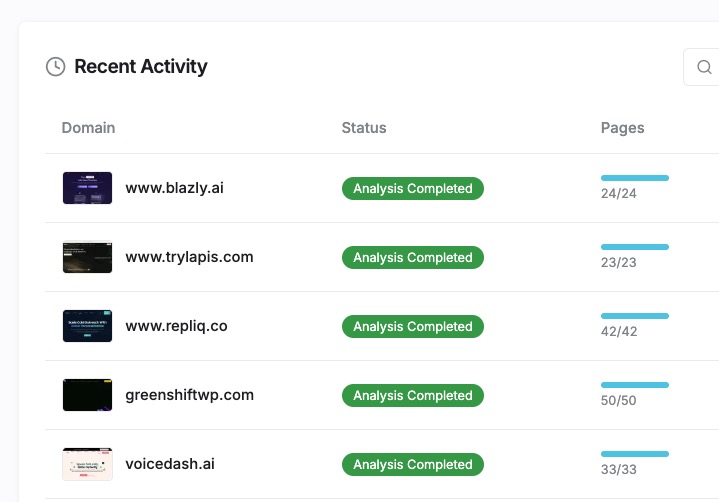Click the 23/23 pages progress bar
The image size is (719, 502).
pos(634,247)
